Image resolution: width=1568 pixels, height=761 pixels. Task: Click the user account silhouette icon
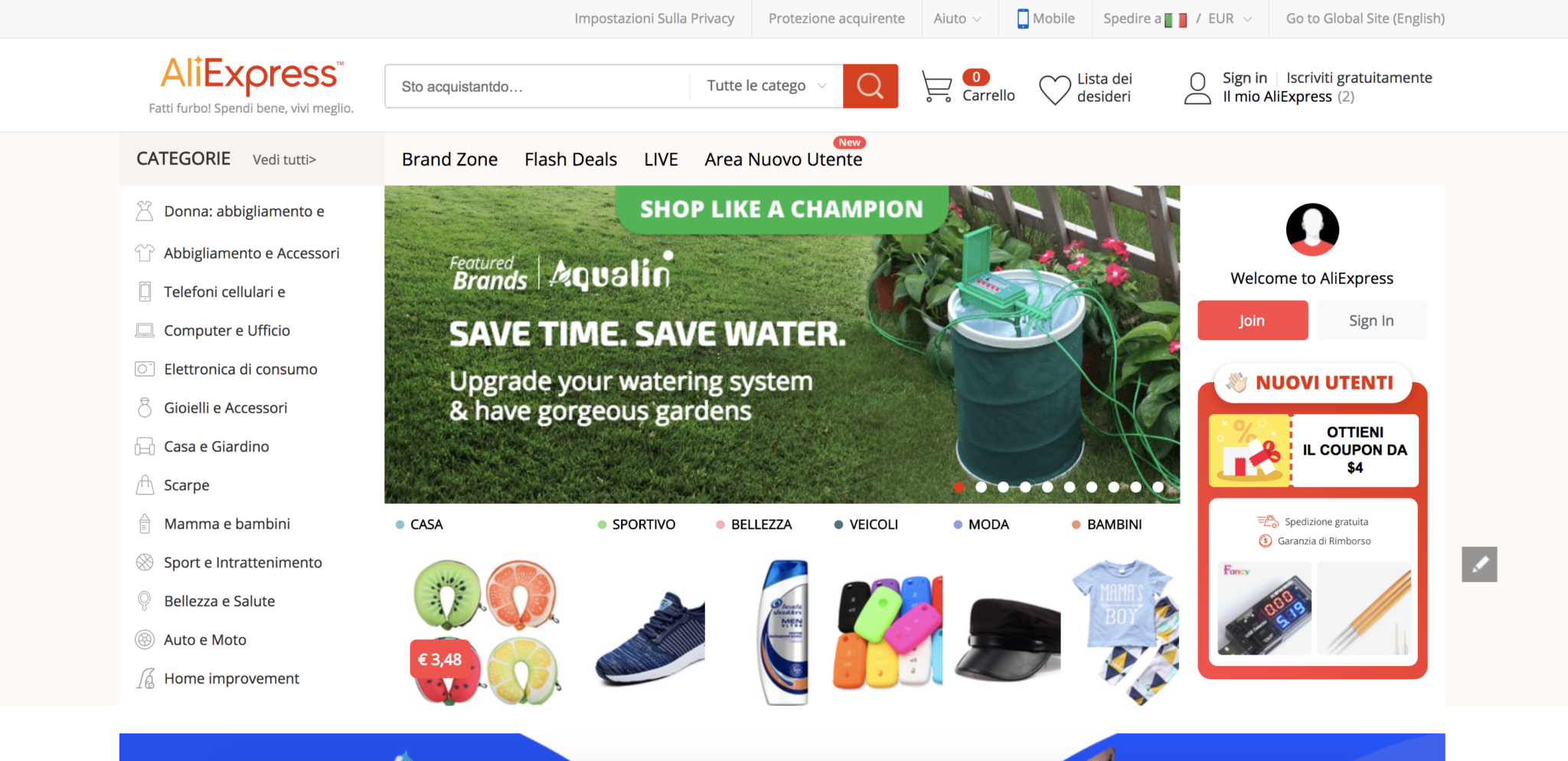(1197, 88)
